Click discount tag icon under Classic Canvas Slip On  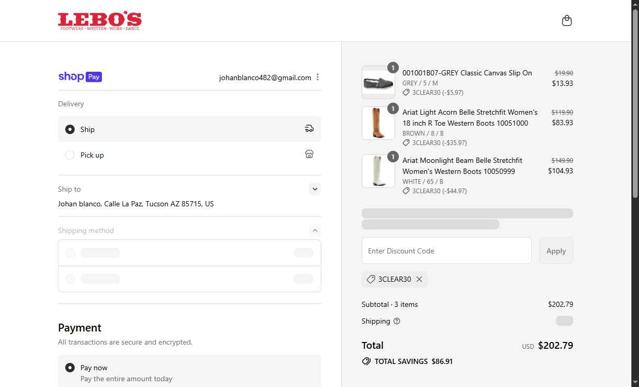(406, 92)
